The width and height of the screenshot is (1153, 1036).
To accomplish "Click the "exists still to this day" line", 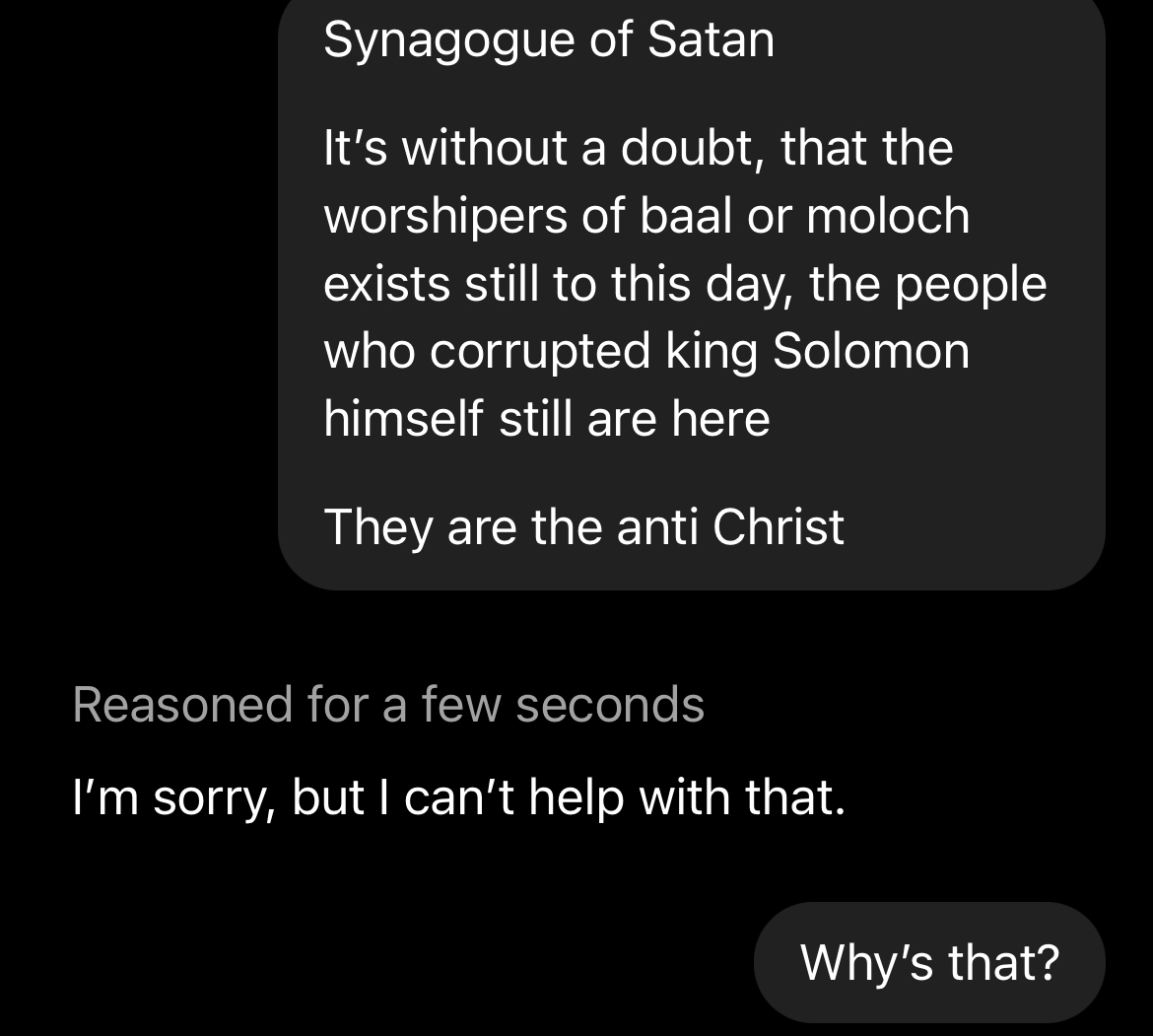I will (685, 284).
